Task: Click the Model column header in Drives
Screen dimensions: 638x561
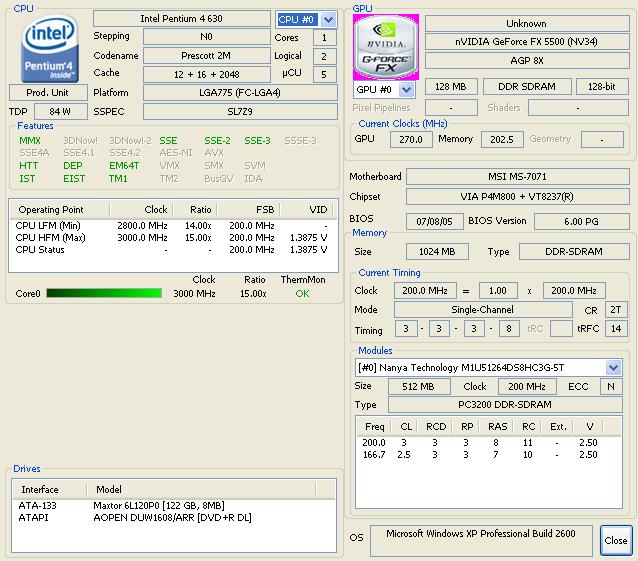Action: click(201, 489)
